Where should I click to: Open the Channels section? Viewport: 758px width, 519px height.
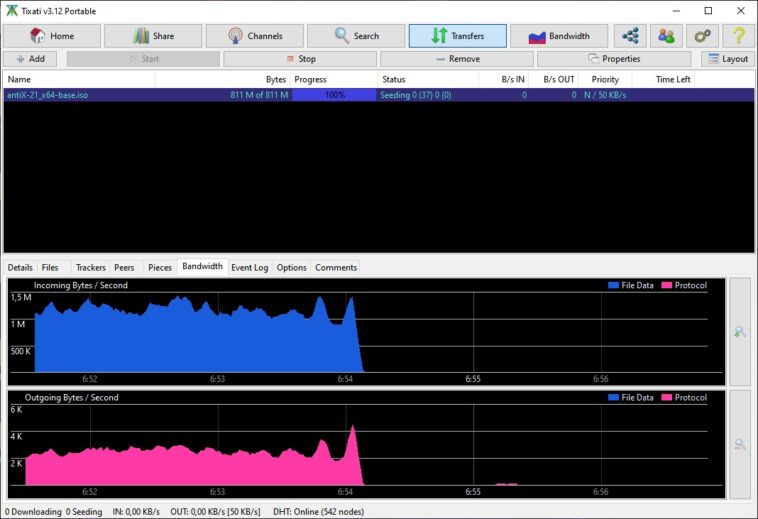pos(255,36)
